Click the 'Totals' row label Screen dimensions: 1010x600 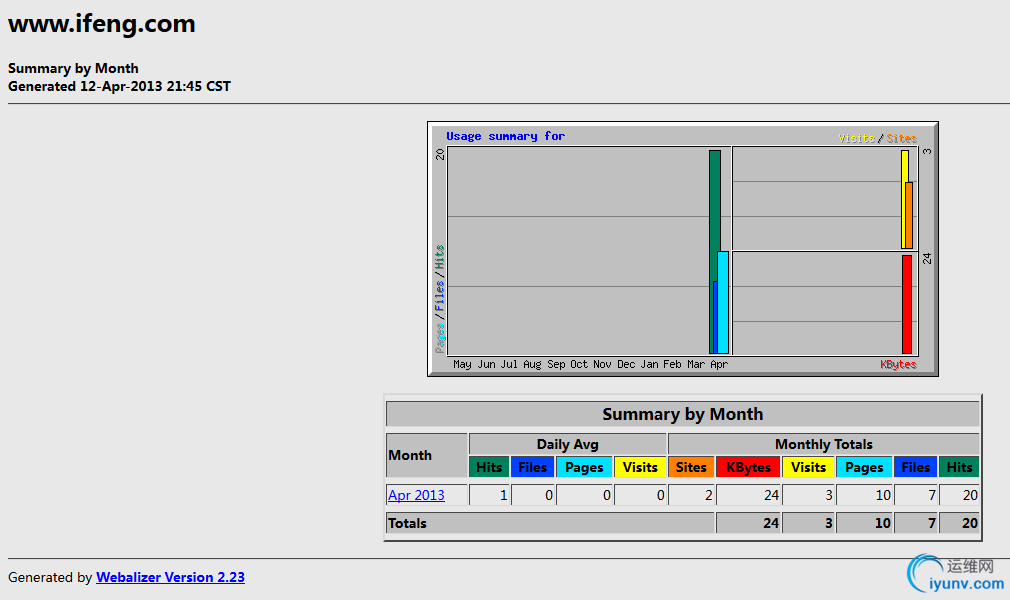(407, 523)
